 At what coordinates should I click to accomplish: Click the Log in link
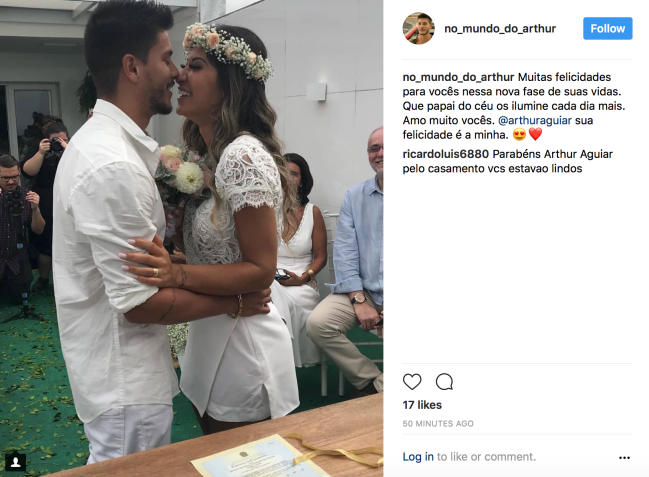coord(418,457)
